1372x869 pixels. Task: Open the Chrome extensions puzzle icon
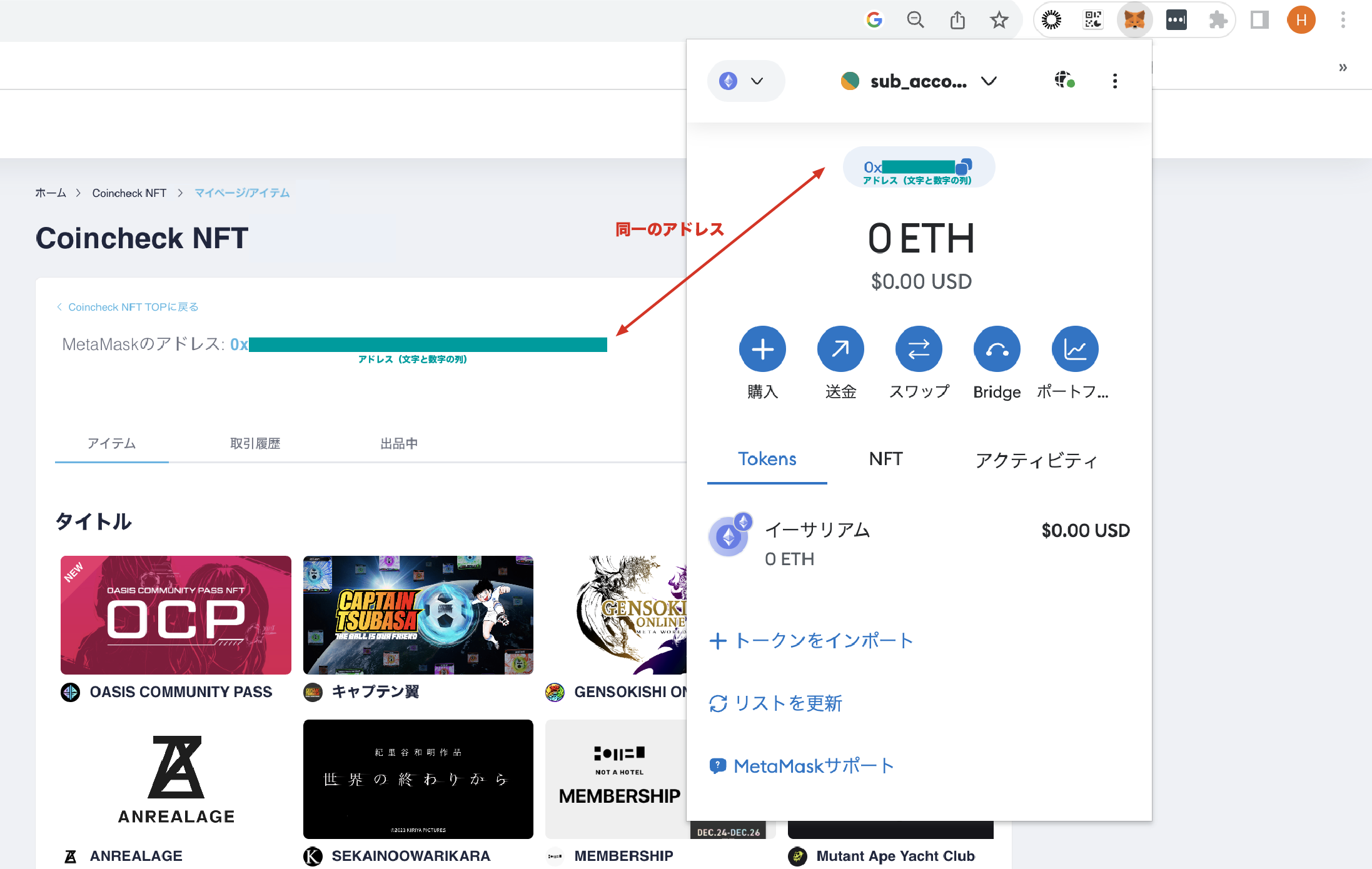tap(1217, 20)
